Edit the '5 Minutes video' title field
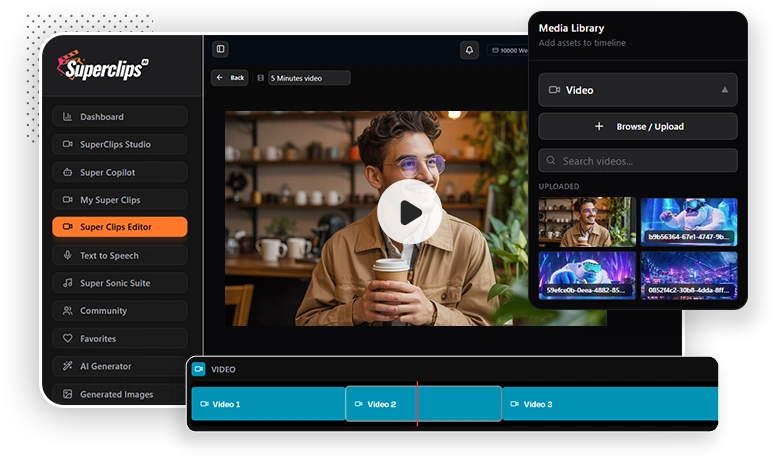 point(309,78)
